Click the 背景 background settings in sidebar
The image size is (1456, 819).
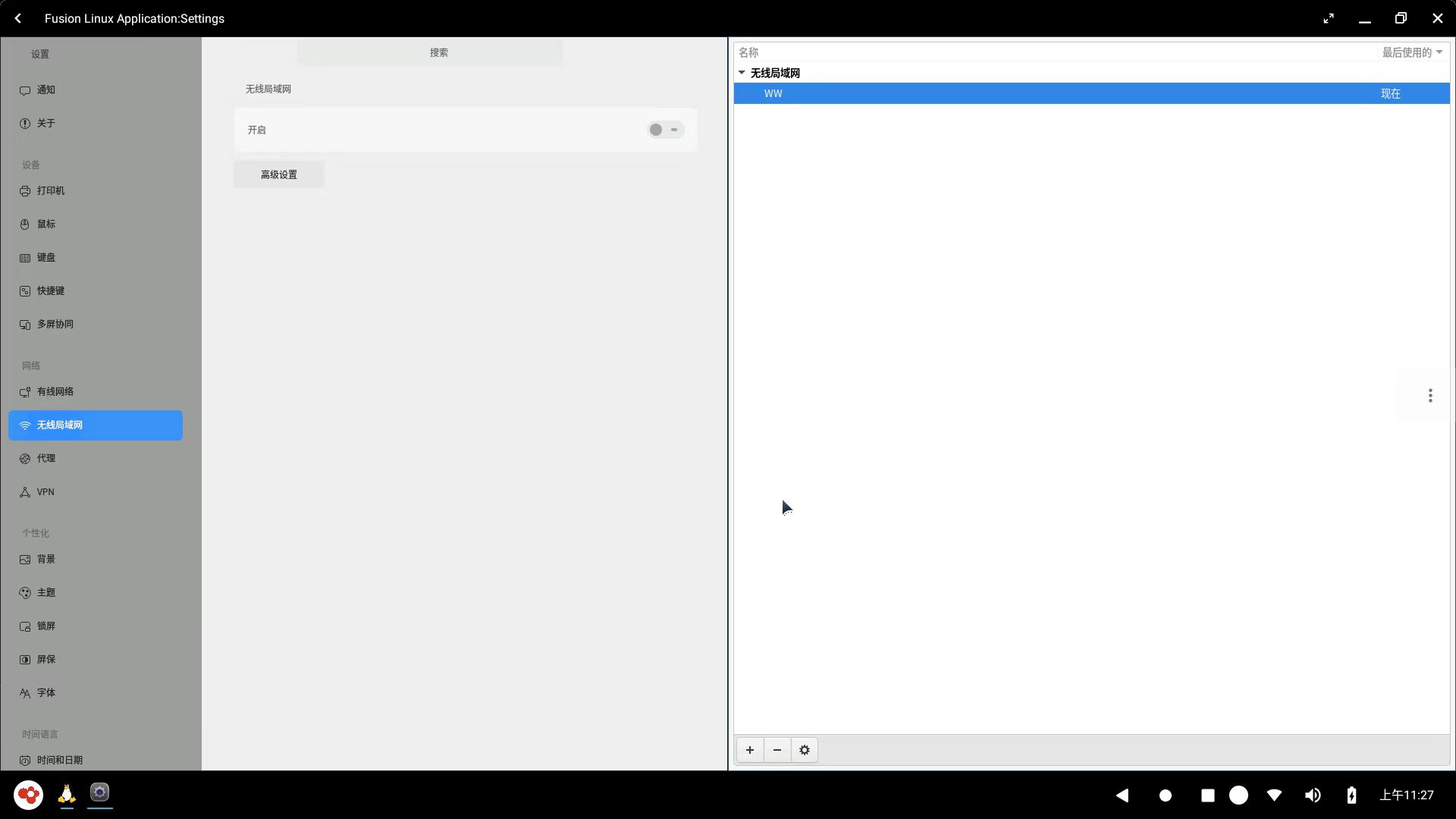pos(46,559)
